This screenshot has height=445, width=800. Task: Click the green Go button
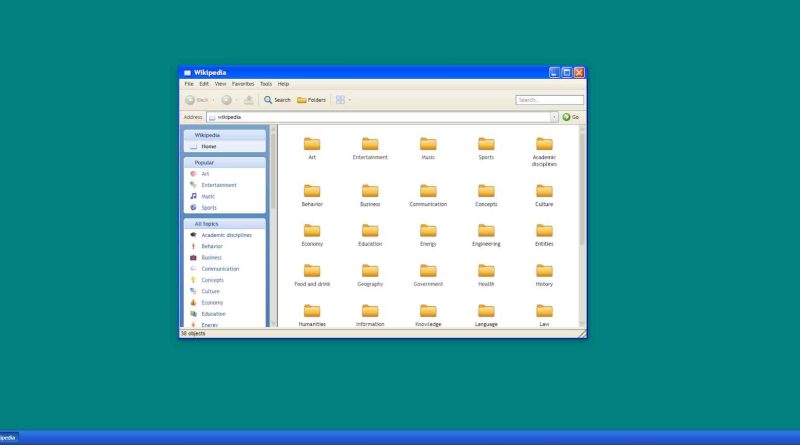[x=571, y=117]
